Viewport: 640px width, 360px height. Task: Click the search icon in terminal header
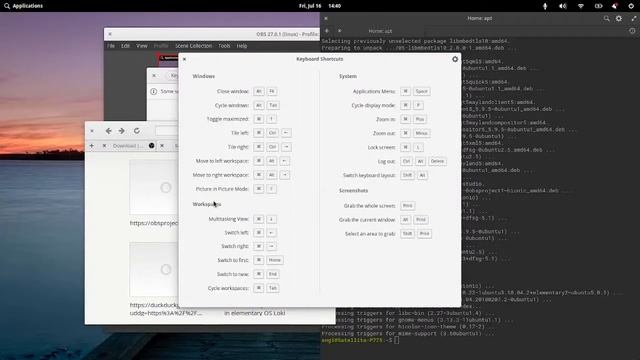tap(607, 18)
